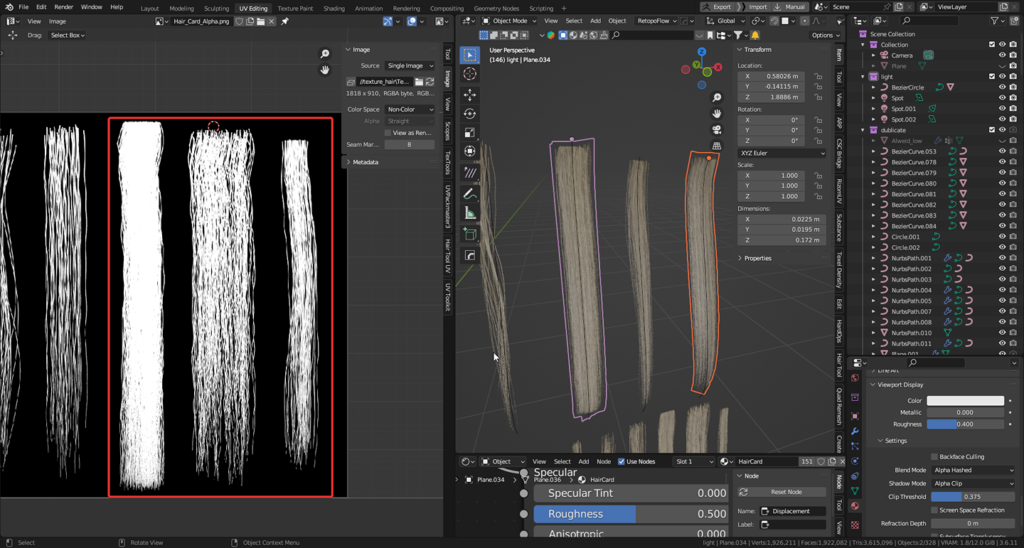Screen dimensions: 1024x548
Task: Expand the Metadata panel
Action: coord(365,162)
